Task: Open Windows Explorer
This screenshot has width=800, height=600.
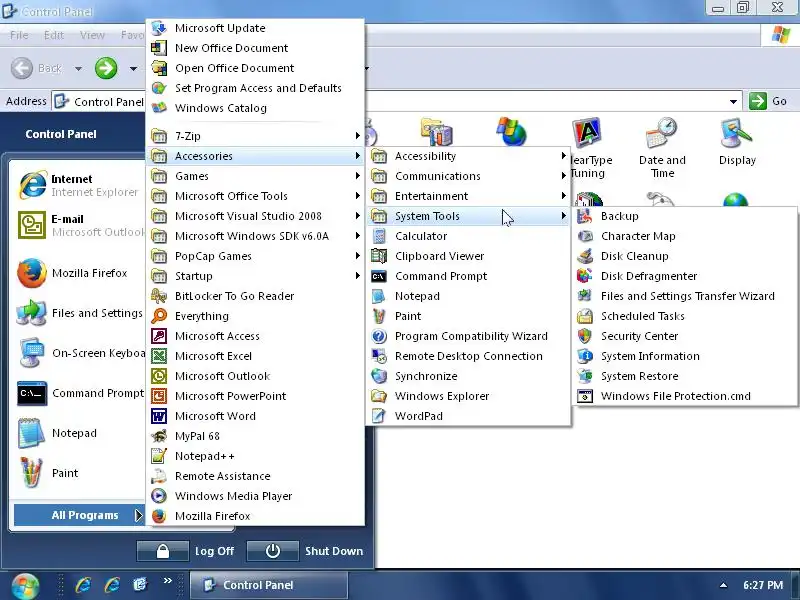Action: (x=468, y=396)
